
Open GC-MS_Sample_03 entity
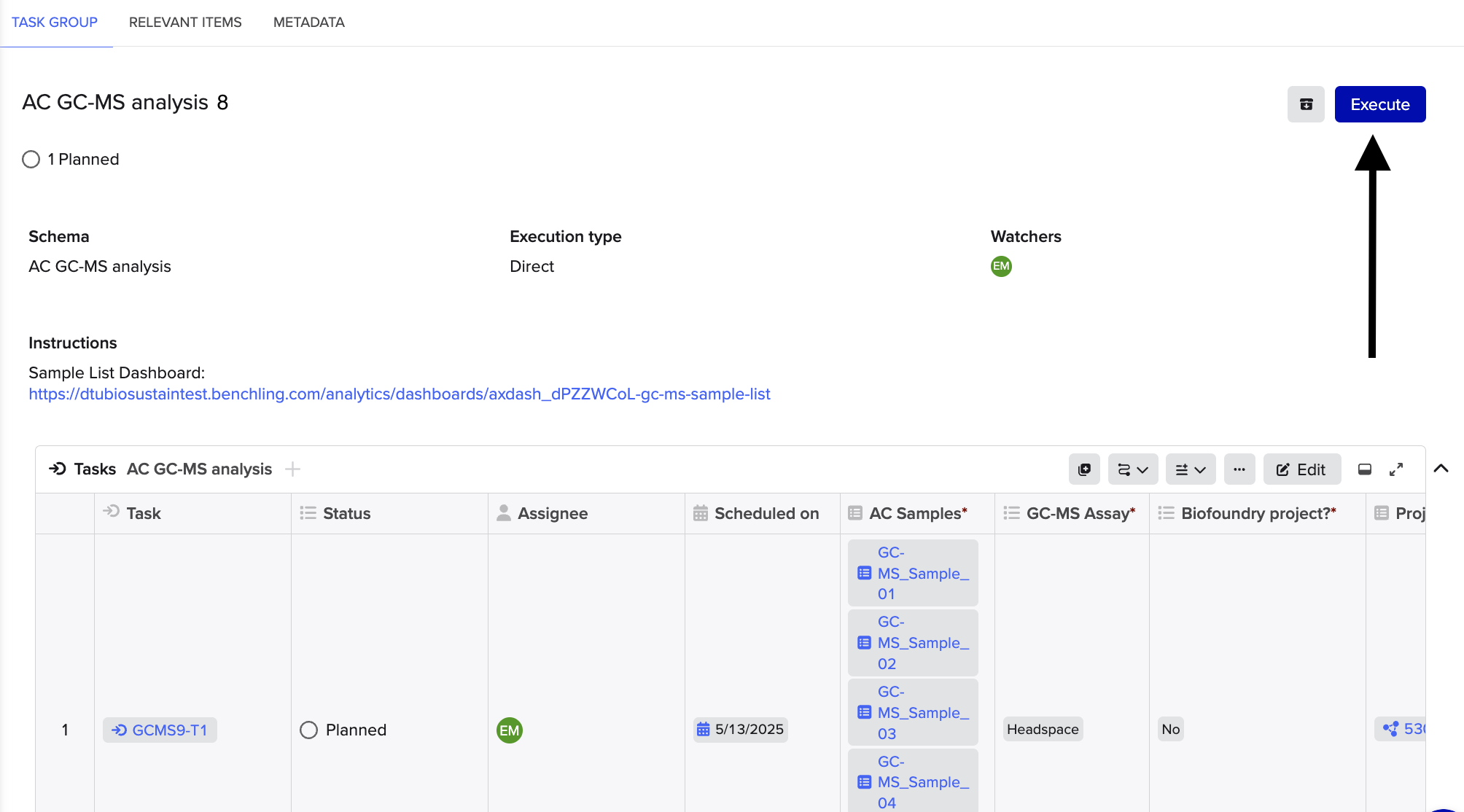[x=913, y=712]
